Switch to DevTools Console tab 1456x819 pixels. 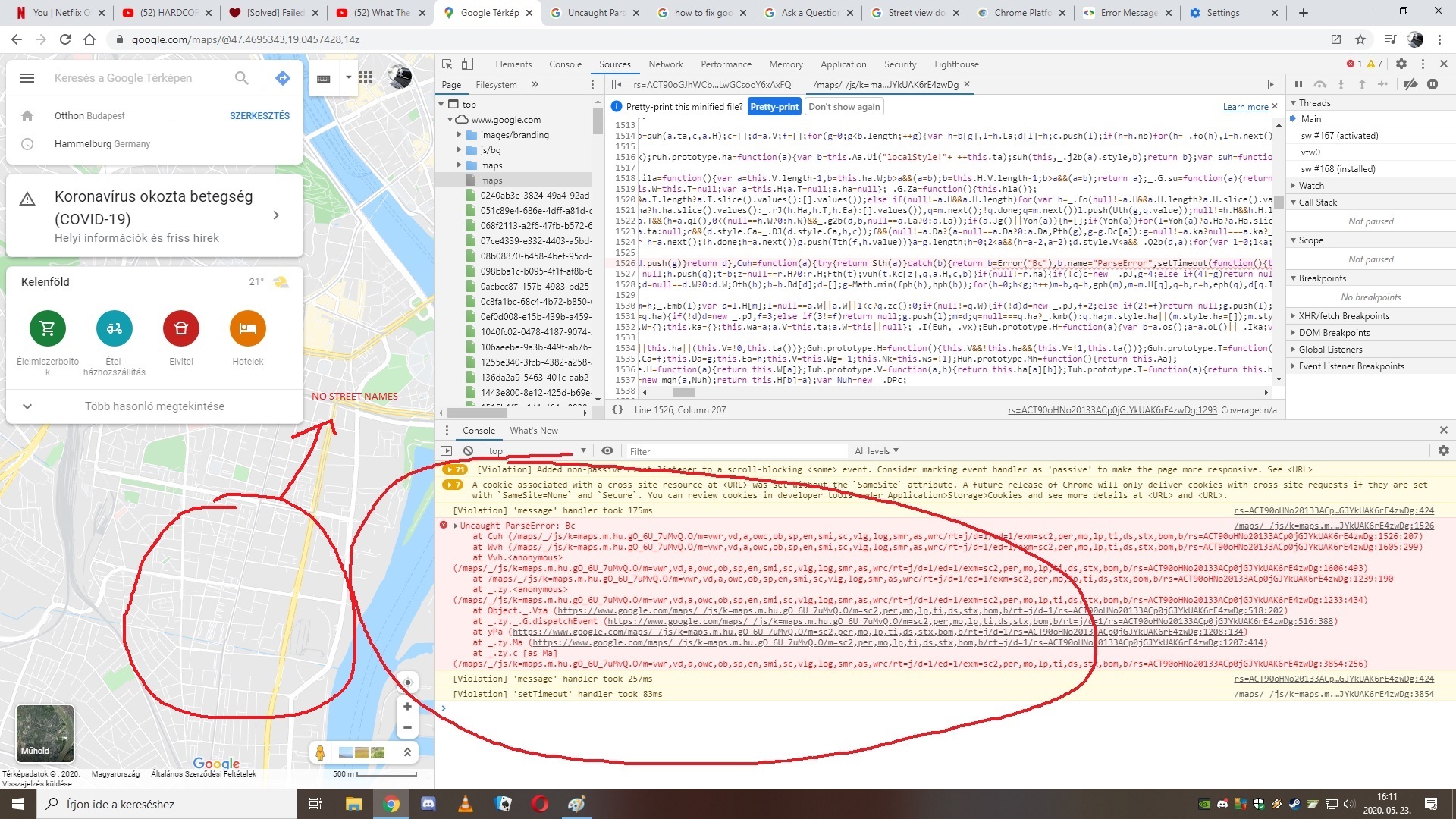click(566, 64)
